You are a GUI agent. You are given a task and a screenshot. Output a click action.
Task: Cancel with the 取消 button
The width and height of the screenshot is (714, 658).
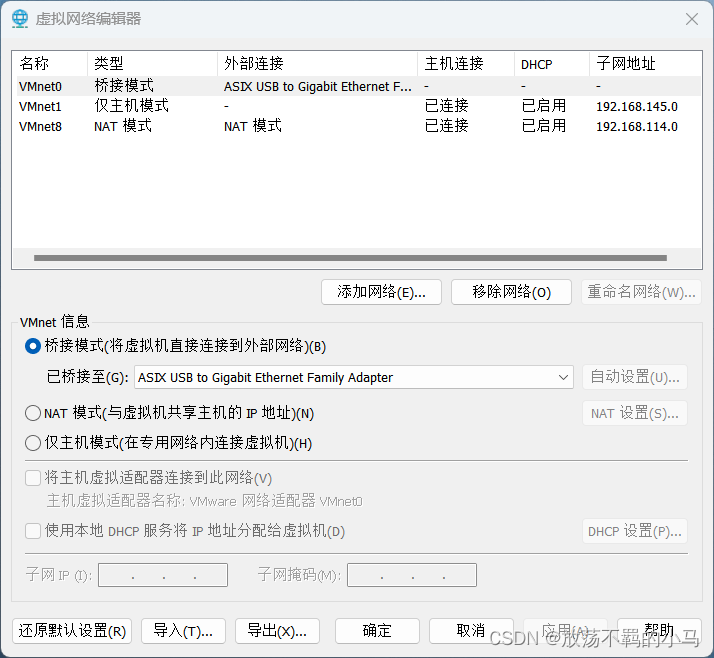(471, 631)
